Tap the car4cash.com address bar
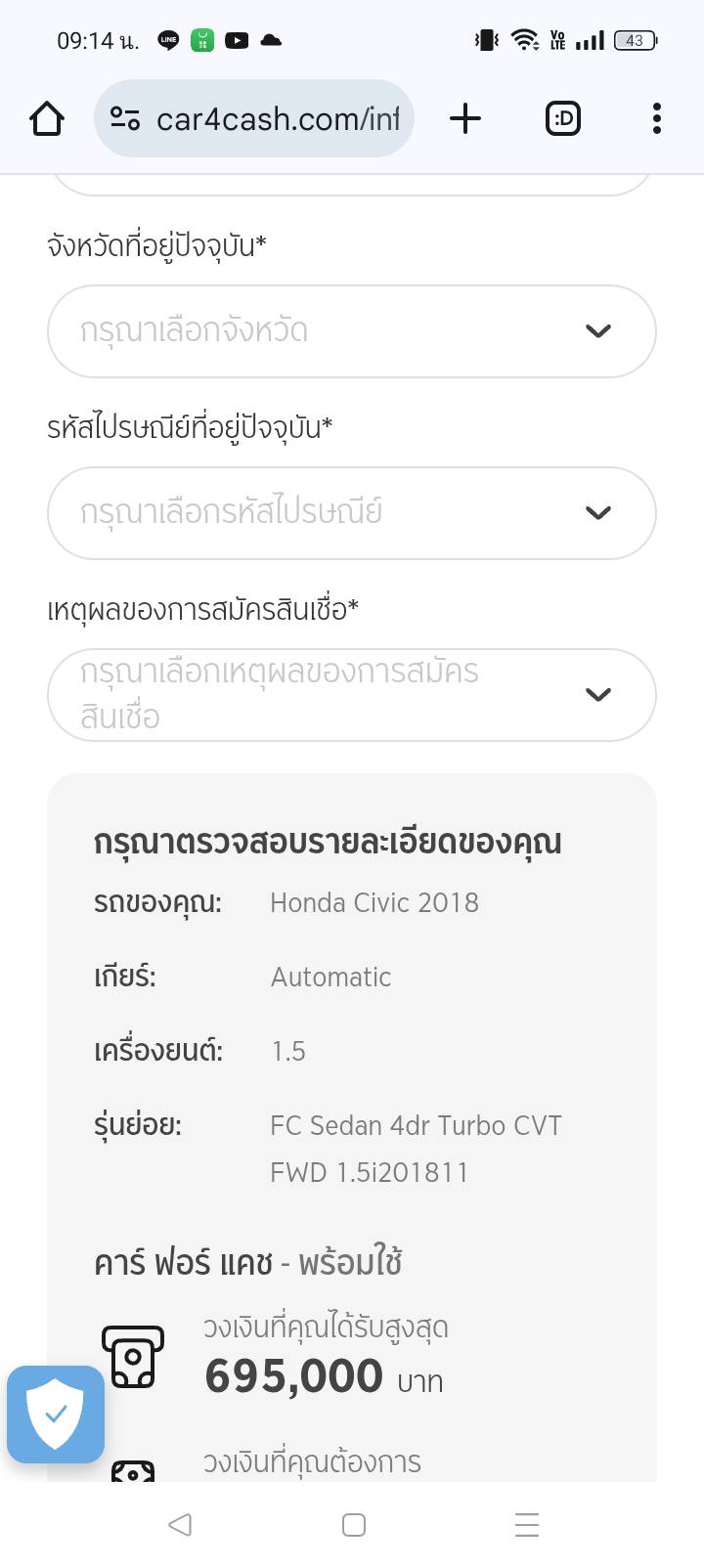 (x=278, y=119)
